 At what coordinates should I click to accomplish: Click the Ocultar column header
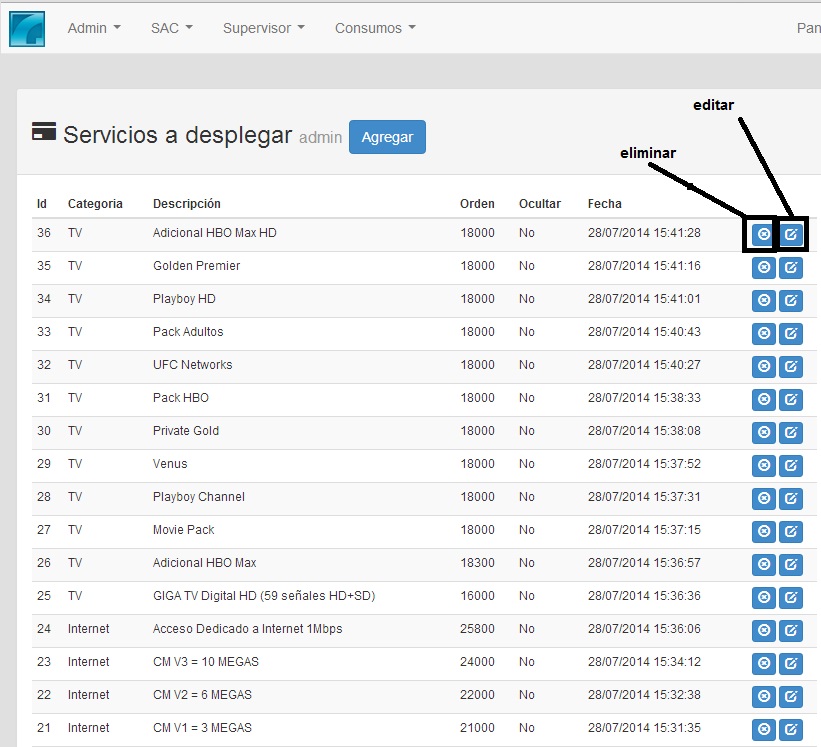541,203
